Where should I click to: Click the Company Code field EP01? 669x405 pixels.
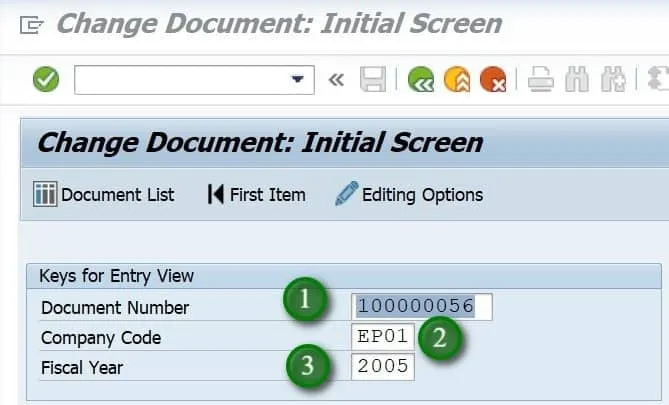tap(383, 337)
